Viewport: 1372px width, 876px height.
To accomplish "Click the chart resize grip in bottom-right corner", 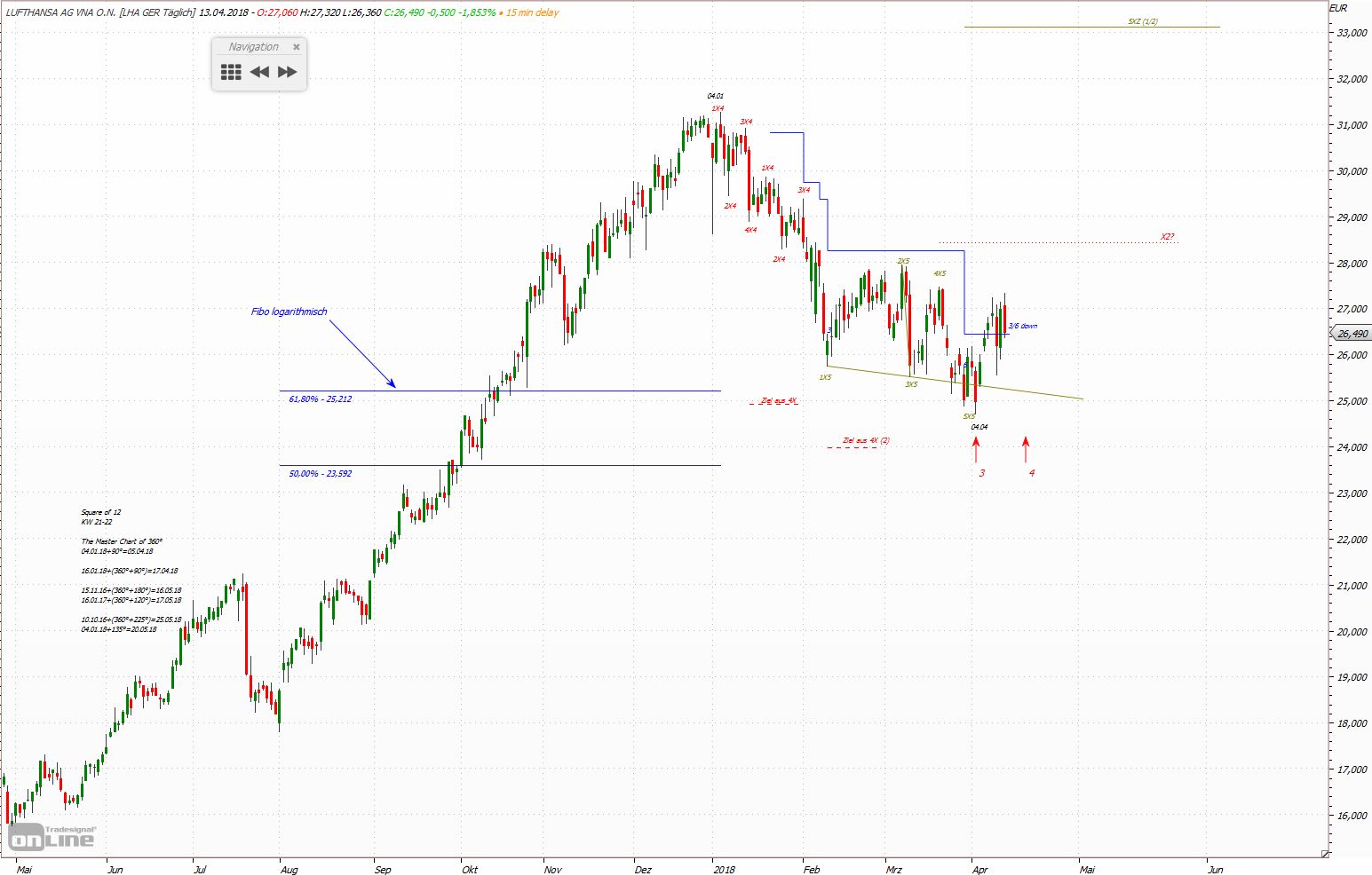I will pyautogui.click(x=1325, y=854).
